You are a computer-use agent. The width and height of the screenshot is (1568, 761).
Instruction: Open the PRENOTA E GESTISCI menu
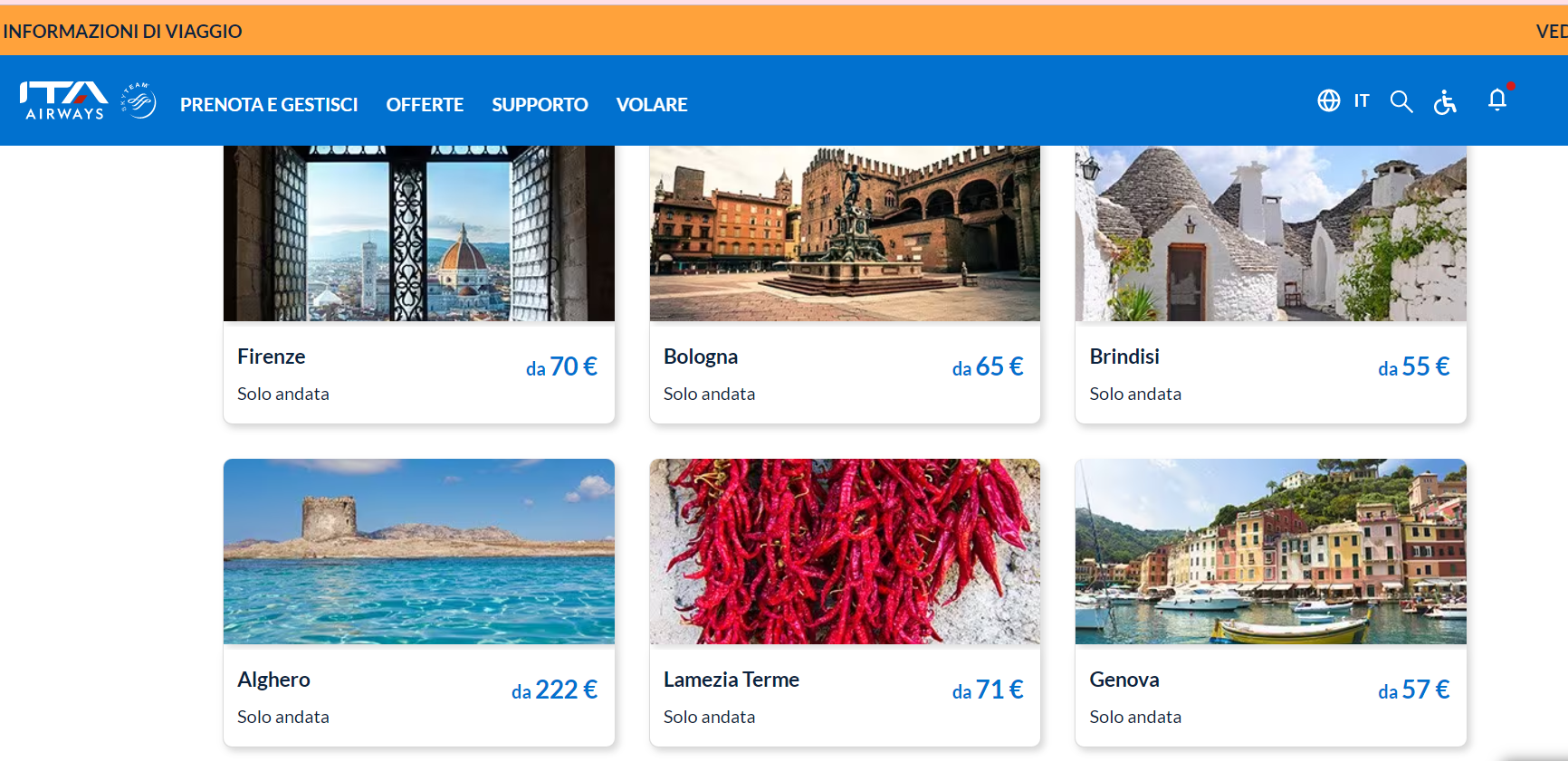[268, 105]
